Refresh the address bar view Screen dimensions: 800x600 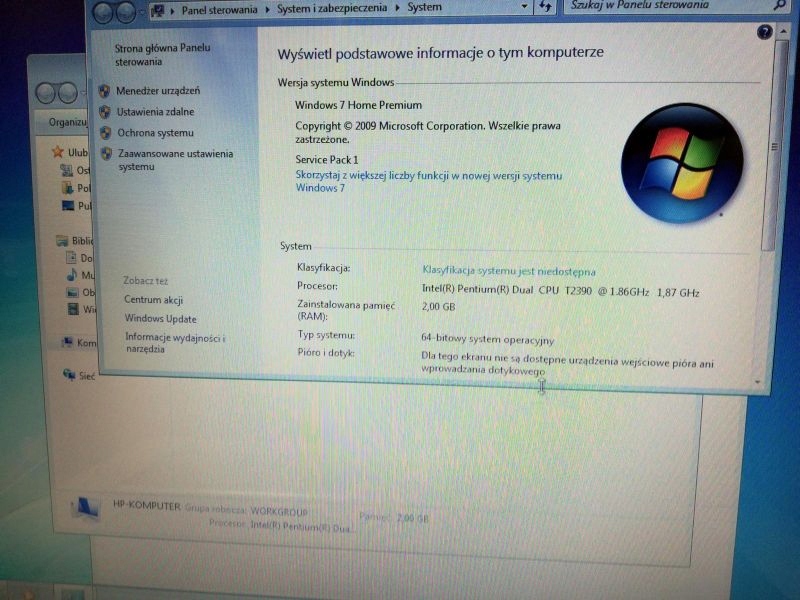[x=545, y=7]
